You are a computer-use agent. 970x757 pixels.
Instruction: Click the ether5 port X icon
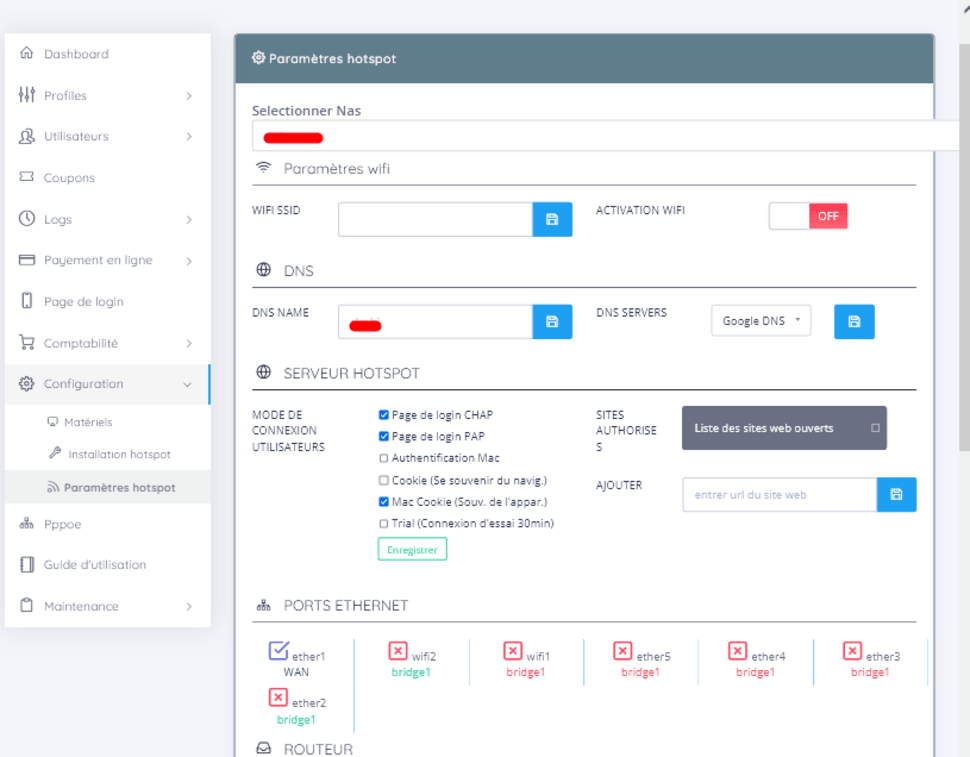pos(622,651)
